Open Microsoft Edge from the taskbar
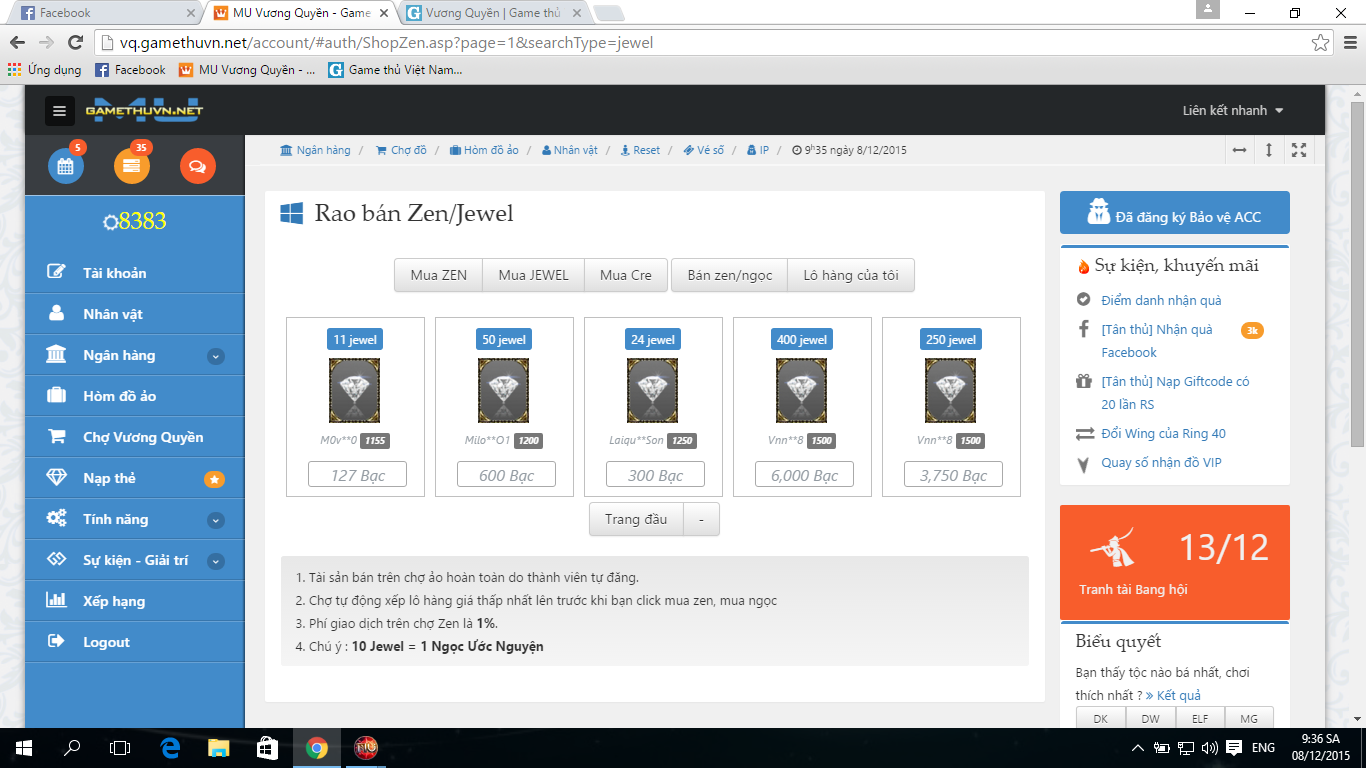Viewport: 1366px width, 768px height. [171, 747]
